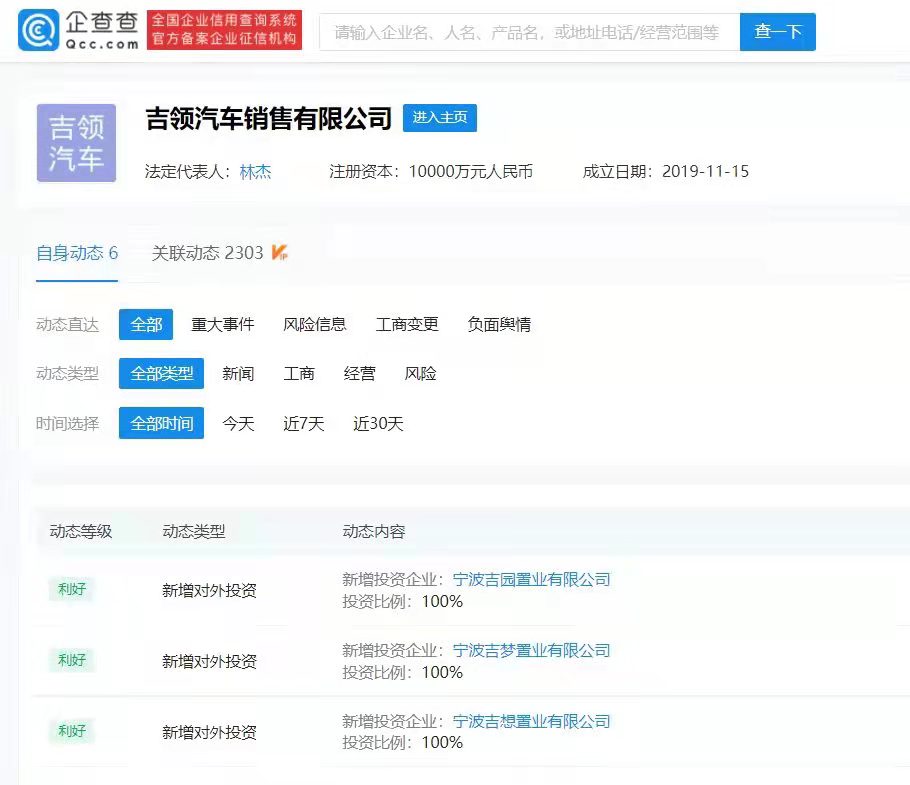The width and height of the screenshot is (910, 785).
Task: Open 宁波吉想置业有限公司 link
Action: pyautogui.click(x=532, y=721)
